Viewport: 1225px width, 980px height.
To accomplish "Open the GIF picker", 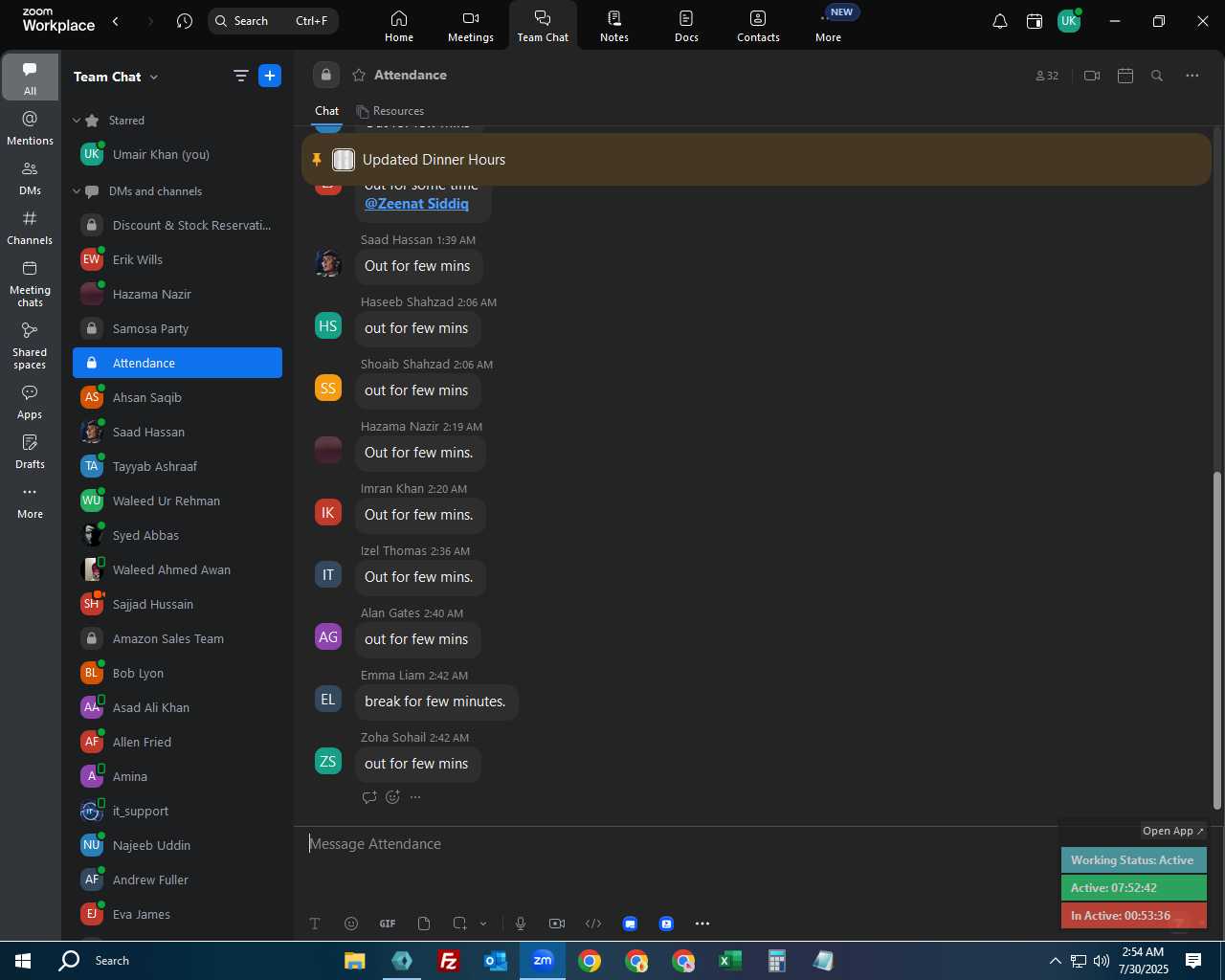I will coord(388,924).
